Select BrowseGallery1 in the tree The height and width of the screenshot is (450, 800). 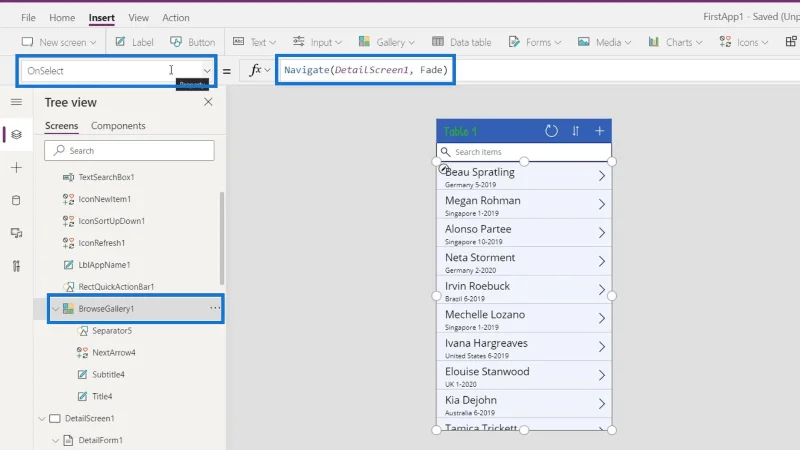tap(106, 309)
